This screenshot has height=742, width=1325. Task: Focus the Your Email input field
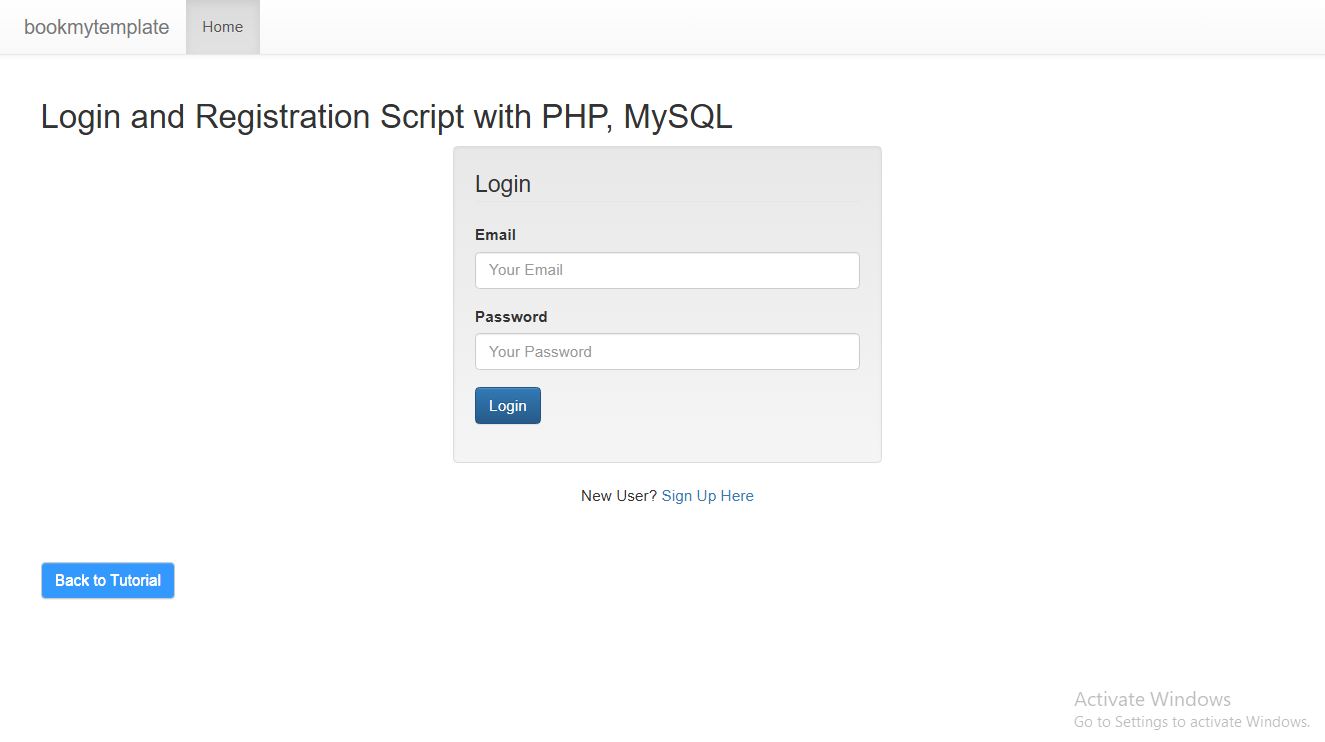pyautogui.click(x=667, y=270)
